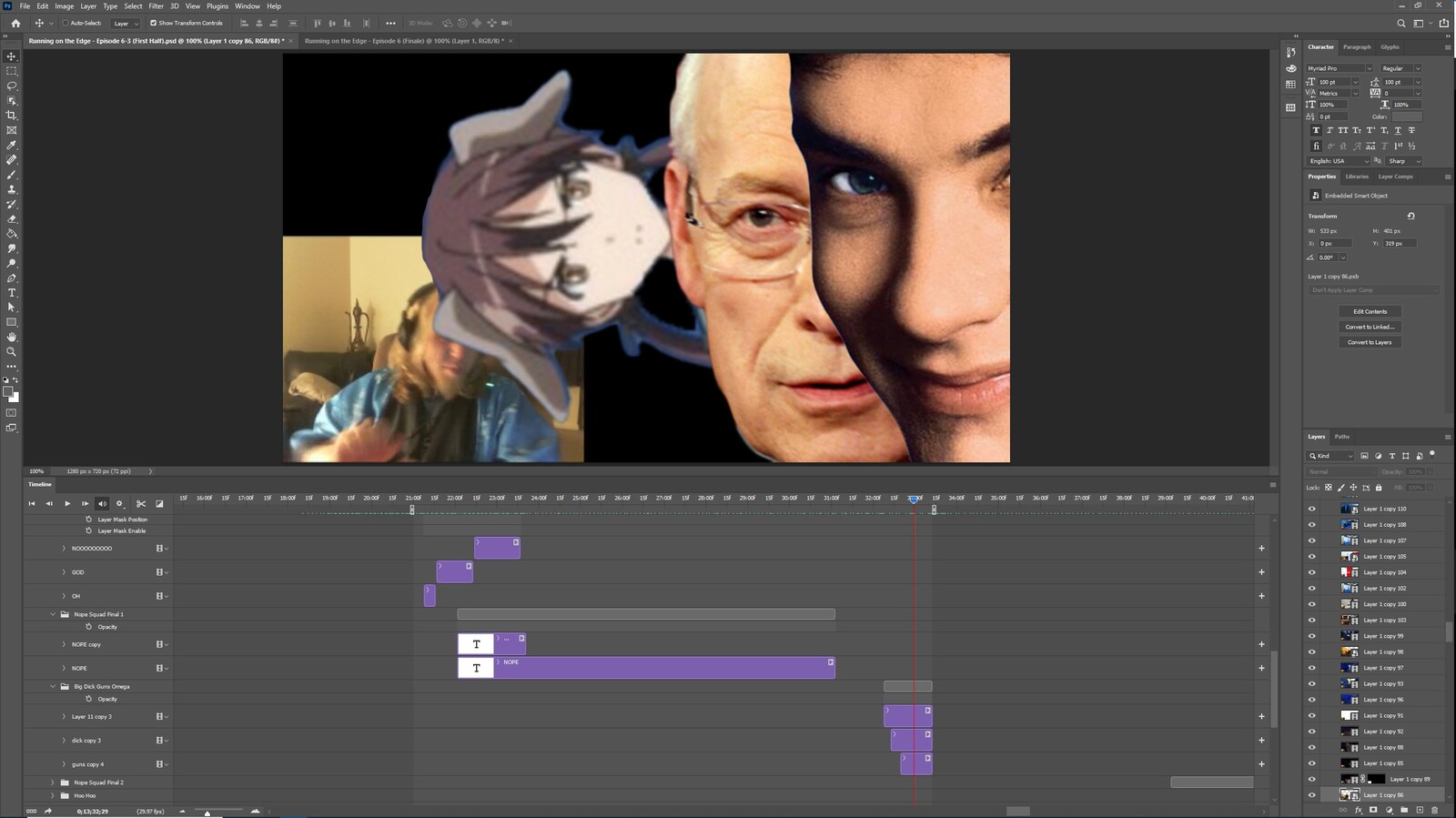The image size is (1456, 818).
Task: Select the Move tool in the toolbox
Action: tap(12, 56)
